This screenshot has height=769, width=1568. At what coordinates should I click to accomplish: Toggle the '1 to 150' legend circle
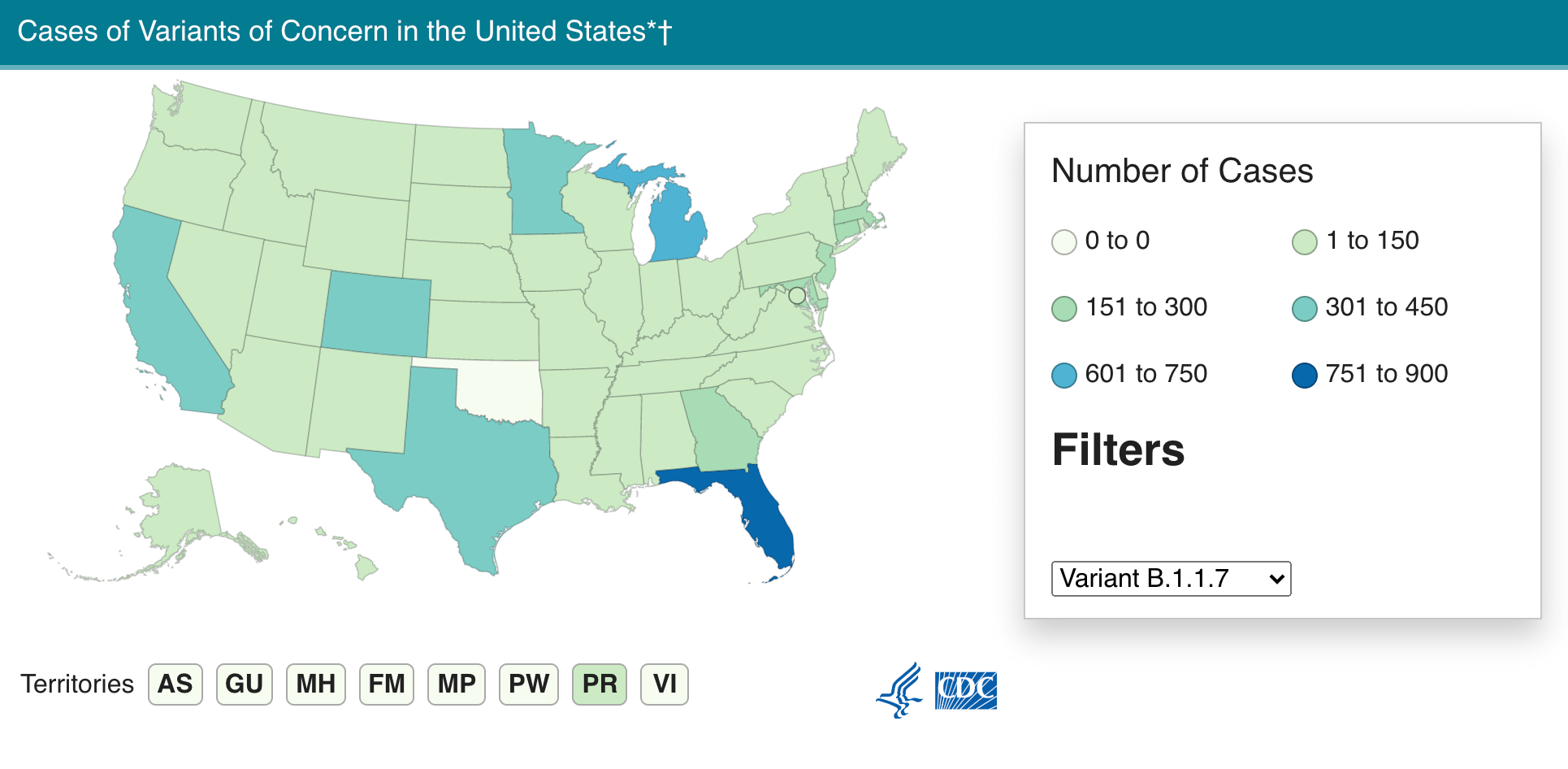click(1305, 242)
